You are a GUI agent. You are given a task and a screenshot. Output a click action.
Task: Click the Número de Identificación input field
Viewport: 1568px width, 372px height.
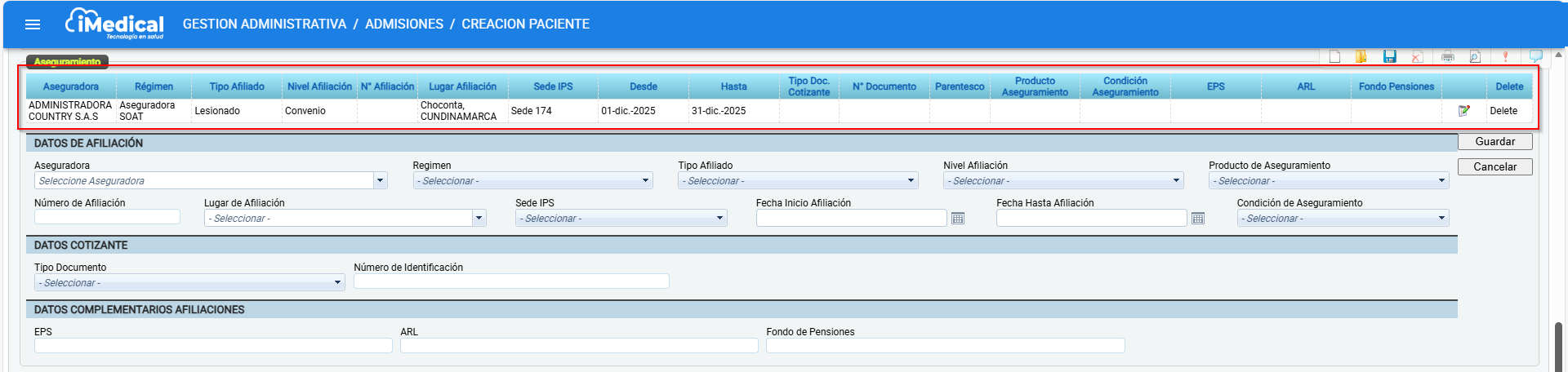511,281
